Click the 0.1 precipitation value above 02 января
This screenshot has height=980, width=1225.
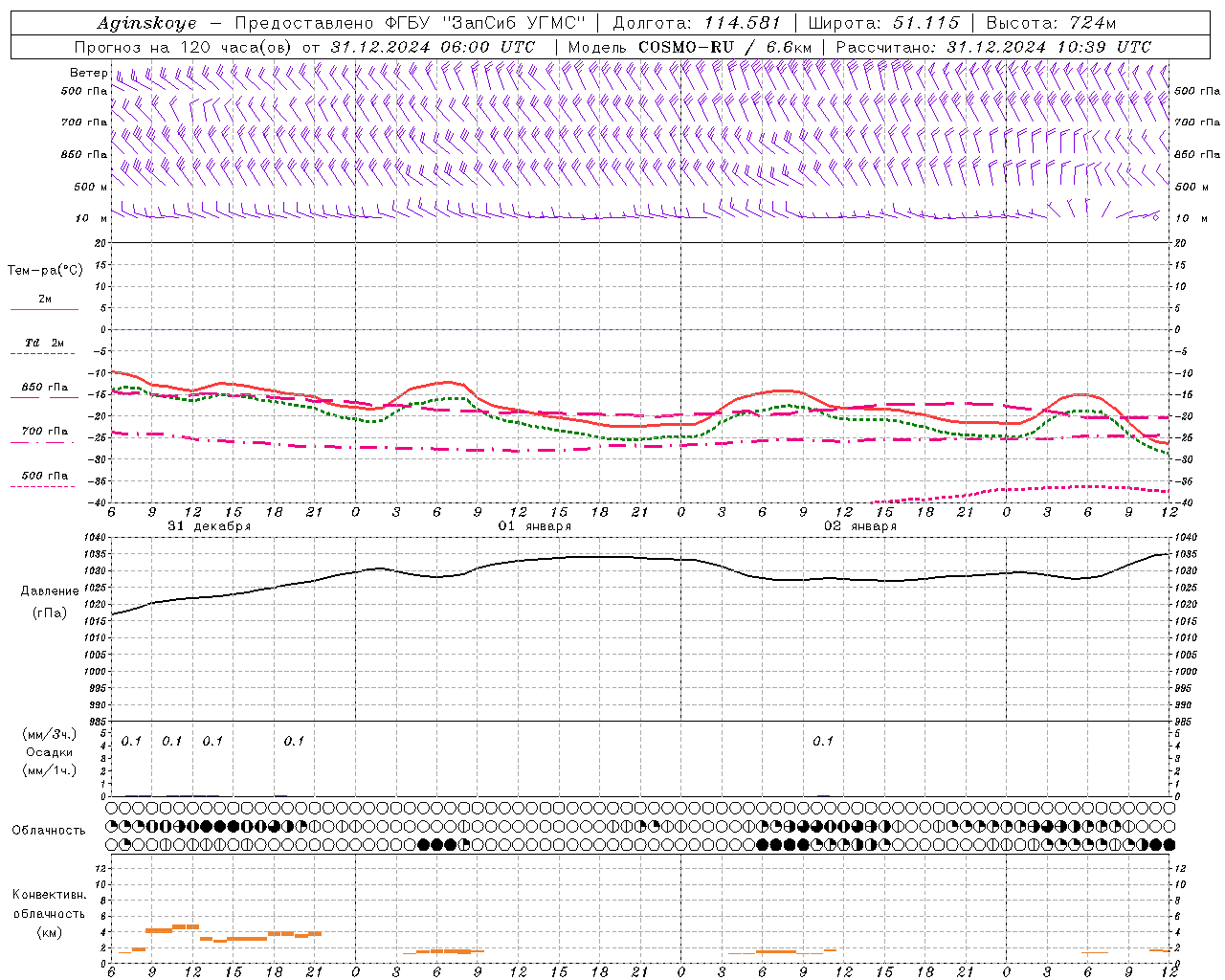coord(822,741)
